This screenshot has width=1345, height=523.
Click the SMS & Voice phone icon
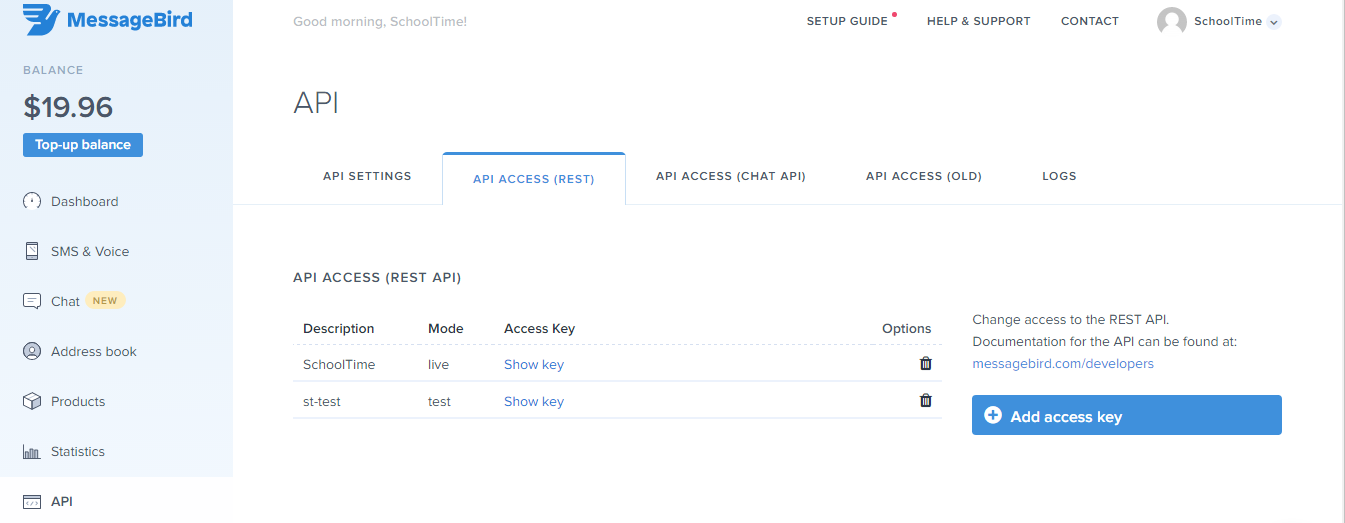click(x=32, y=251)
